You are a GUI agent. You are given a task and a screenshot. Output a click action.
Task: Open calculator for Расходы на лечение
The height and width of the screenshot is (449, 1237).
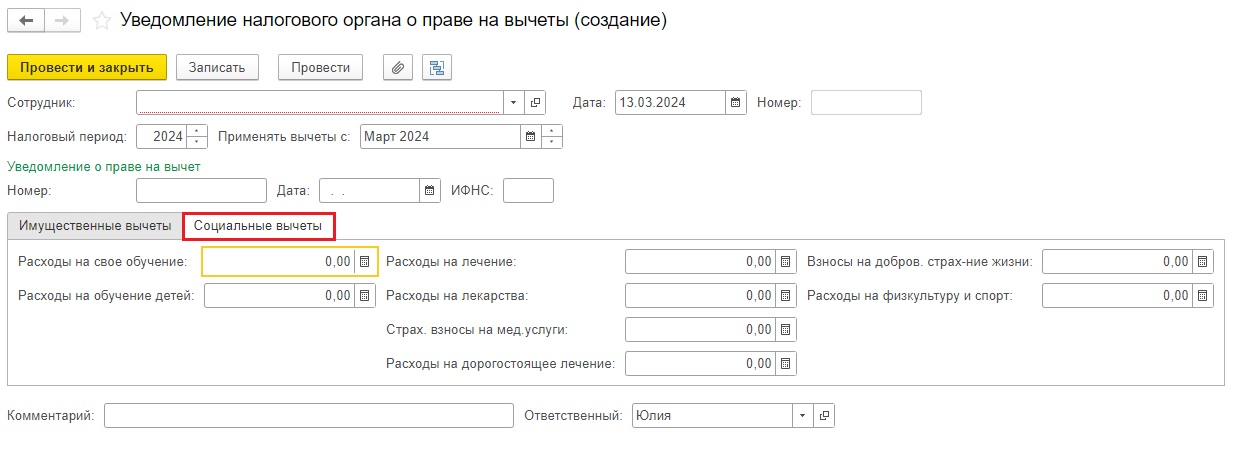(786, 262)
